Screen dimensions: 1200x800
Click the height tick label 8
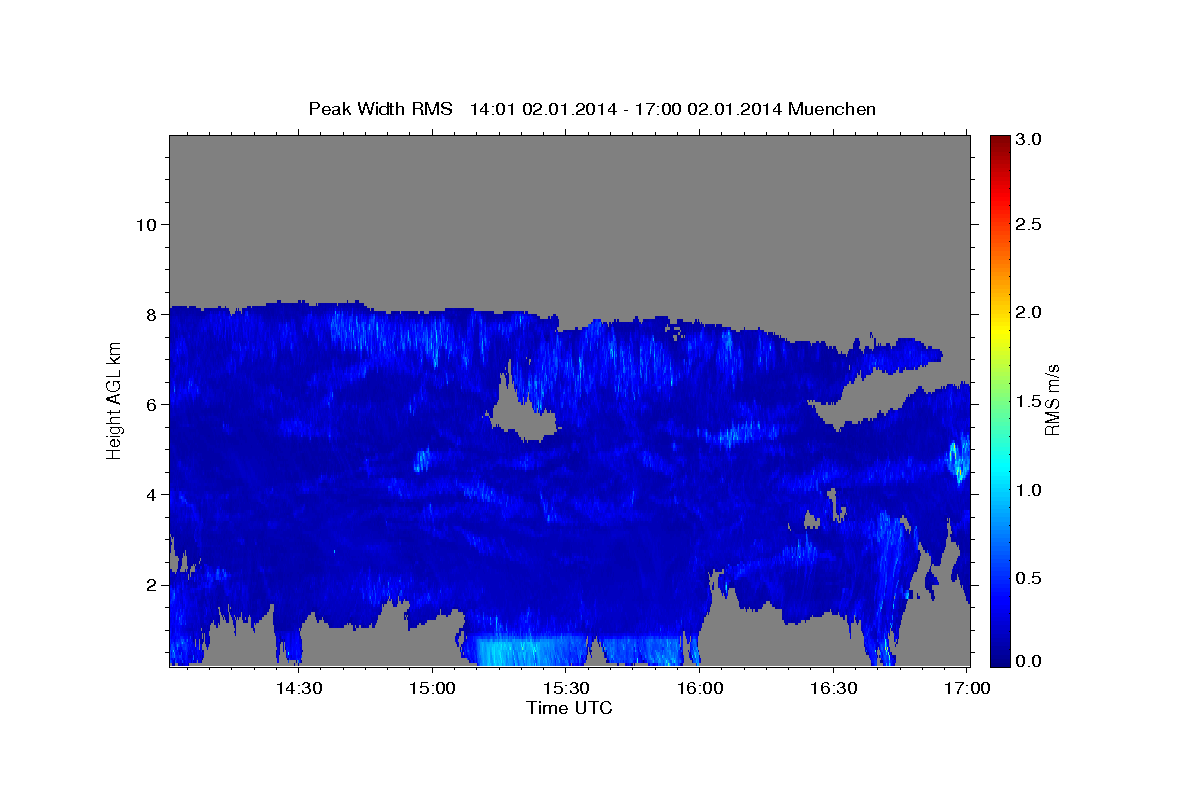click(151, 314)
